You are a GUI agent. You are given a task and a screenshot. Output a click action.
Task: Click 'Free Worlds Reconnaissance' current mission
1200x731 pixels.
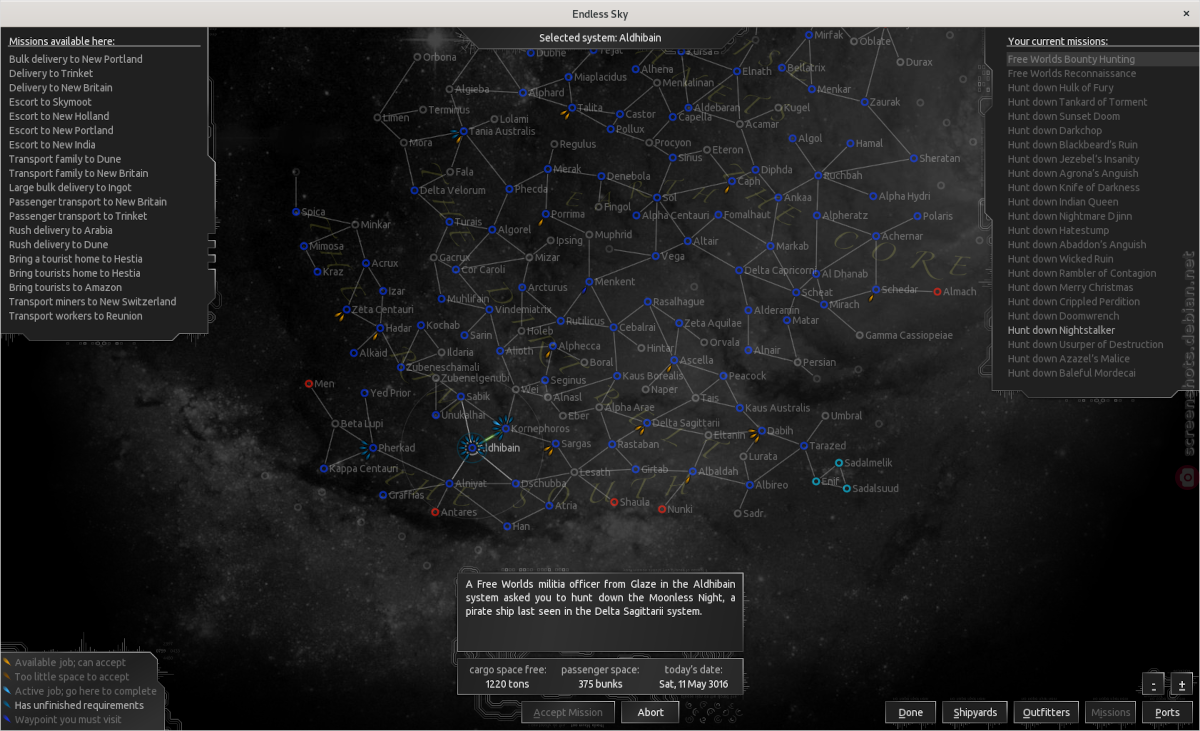point(1072,73)
